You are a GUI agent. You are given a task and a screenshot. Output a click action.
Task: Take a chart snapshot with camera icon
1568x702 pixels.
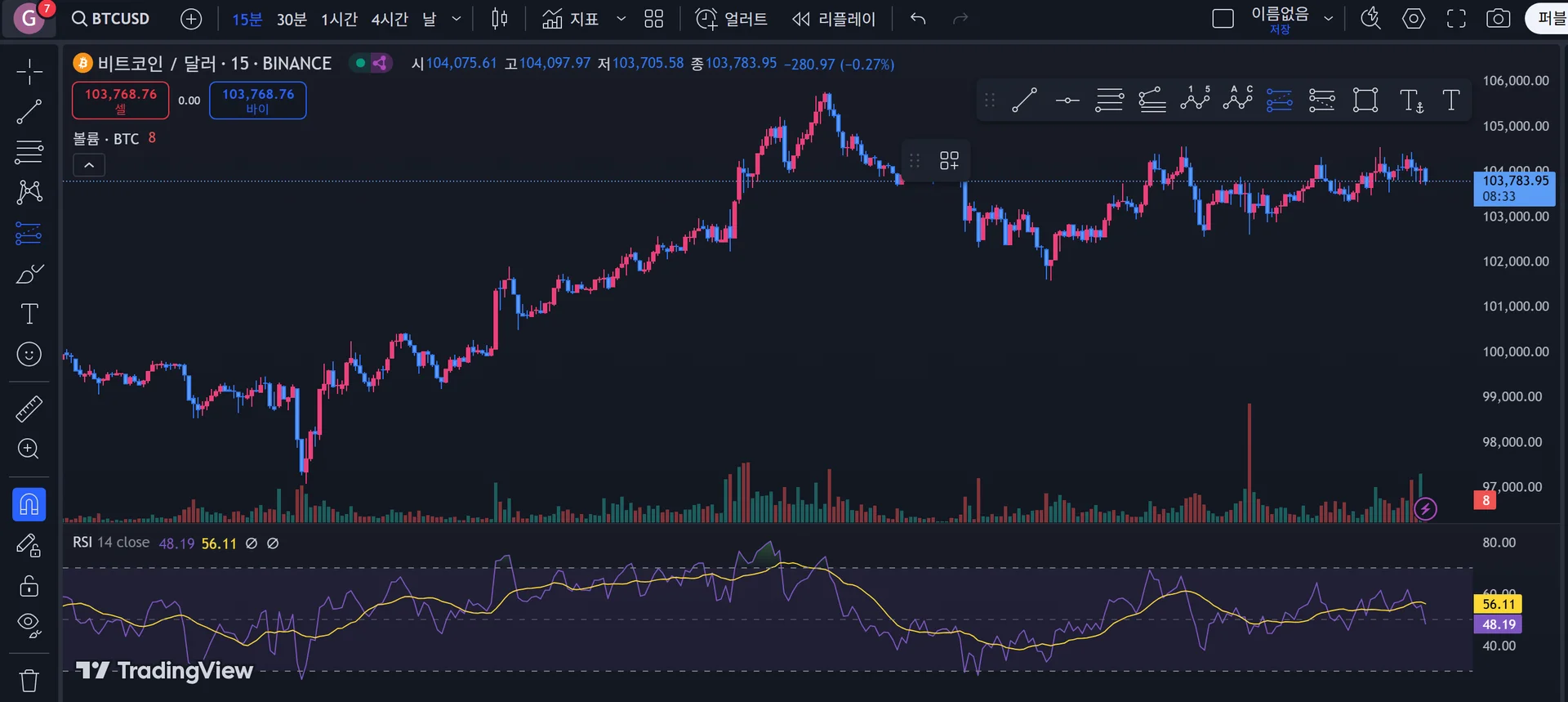coord(1498,19)
